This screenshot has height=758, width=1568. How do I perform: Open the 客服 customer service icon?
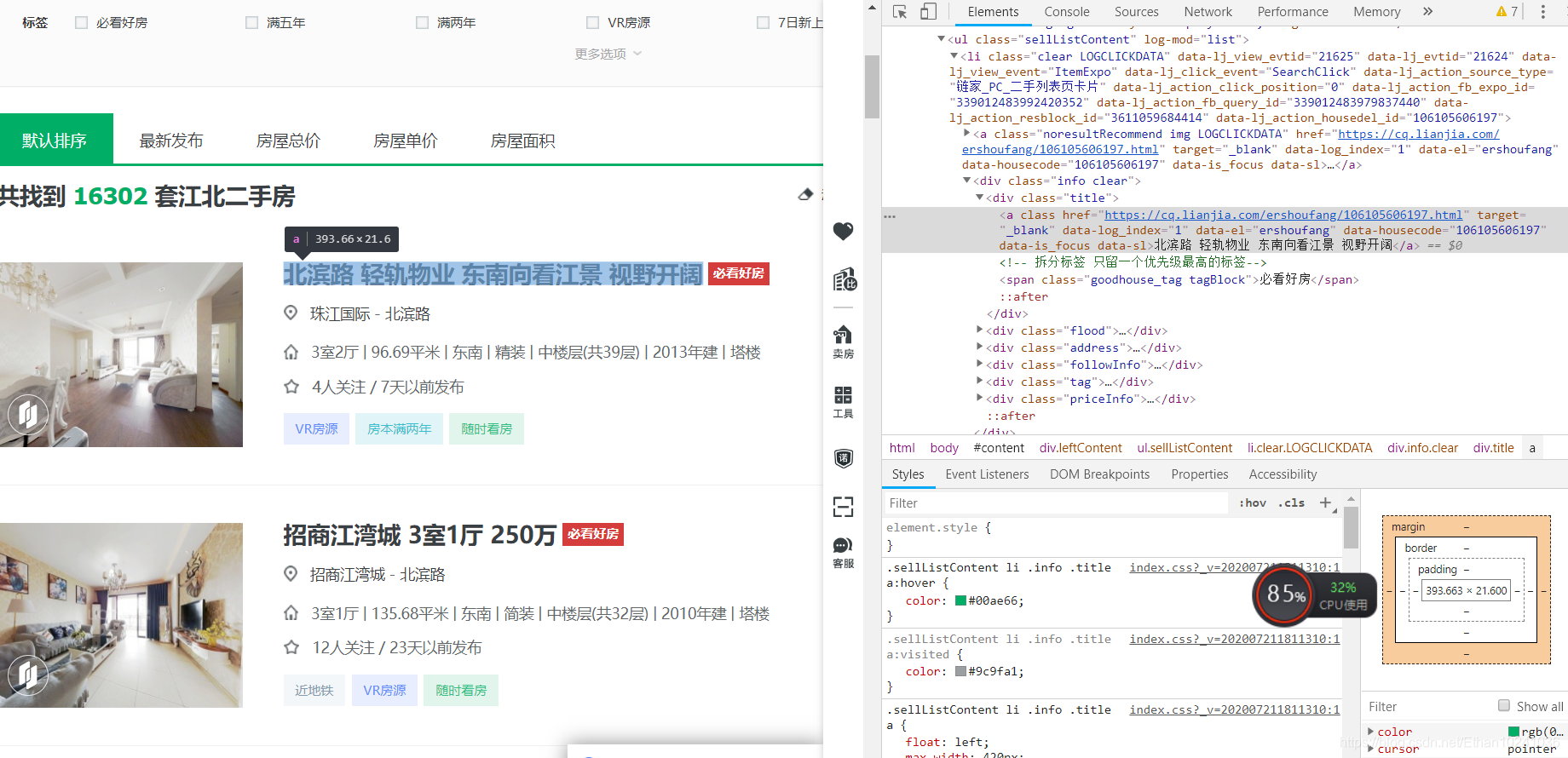pyautogui.click(x=843, y=553)
